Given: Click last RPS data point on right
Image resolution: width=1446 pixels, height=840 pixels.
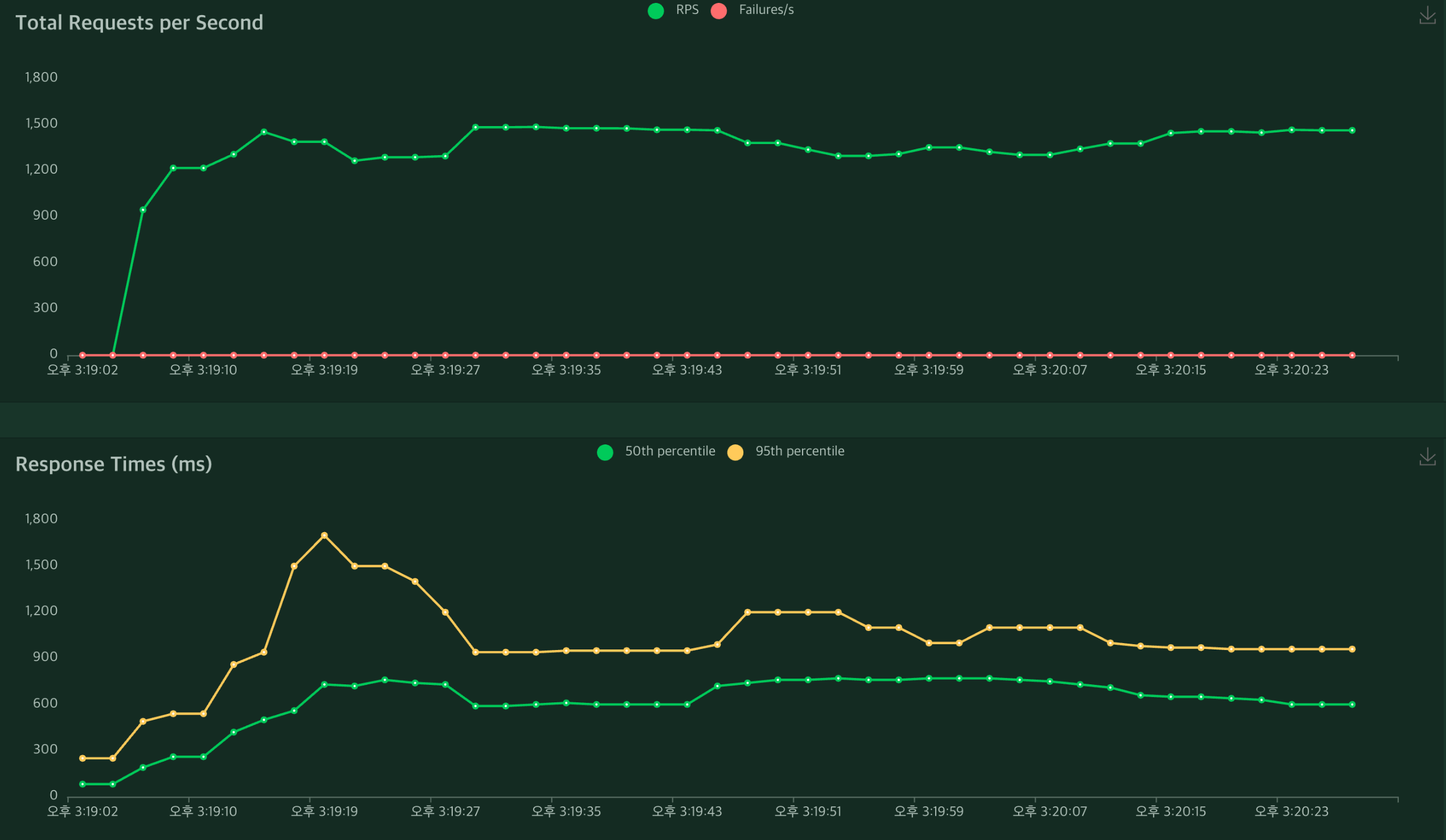Looking at the screenshot, I should point(1352,131).
